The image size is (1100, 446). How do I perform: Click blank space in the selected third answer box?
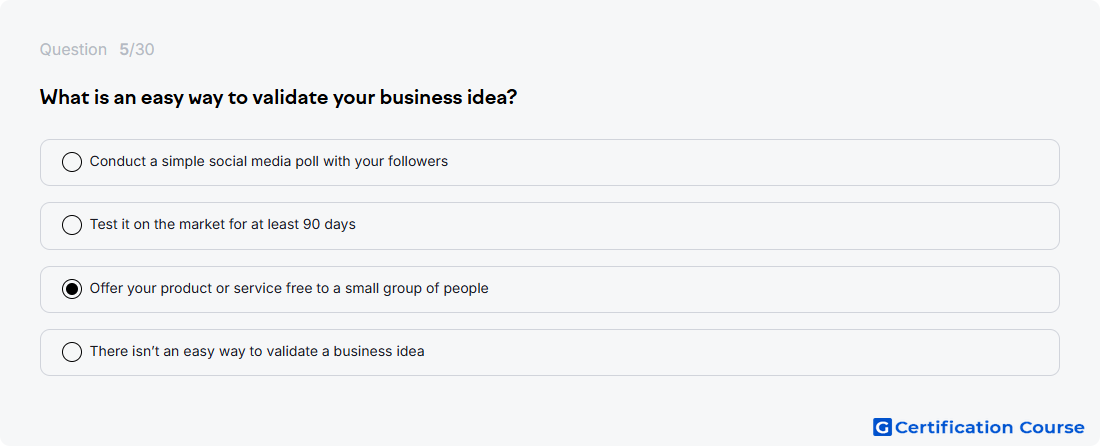[772, 289]
